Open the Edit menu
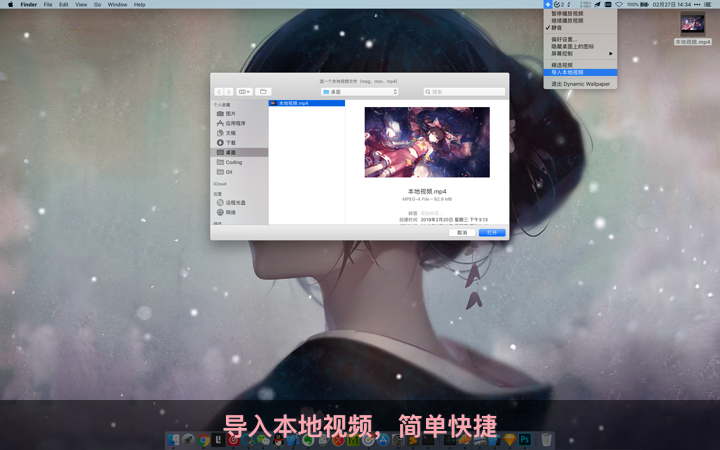This screenshot has width=720, height=450. [64, 4]
